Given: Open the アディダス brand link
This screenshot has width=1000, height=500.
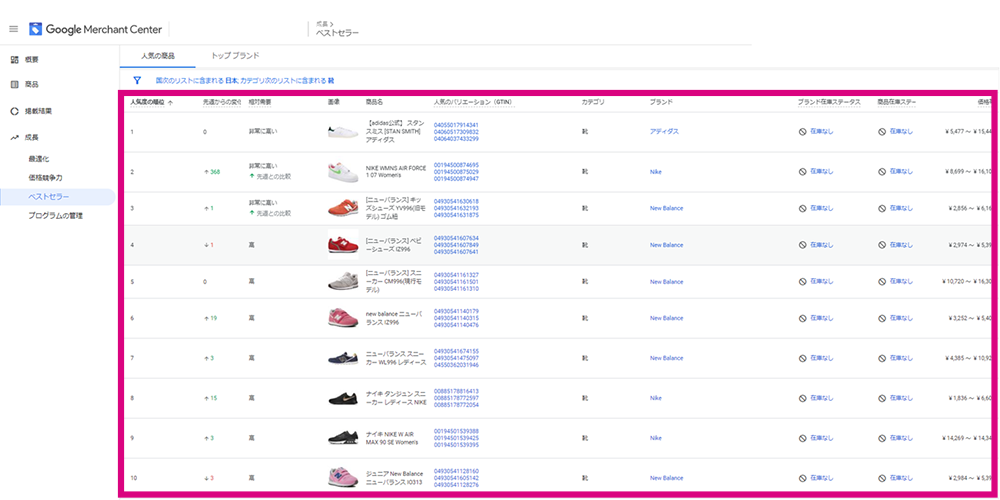Looking at the screenshot, I should (664, 131).
